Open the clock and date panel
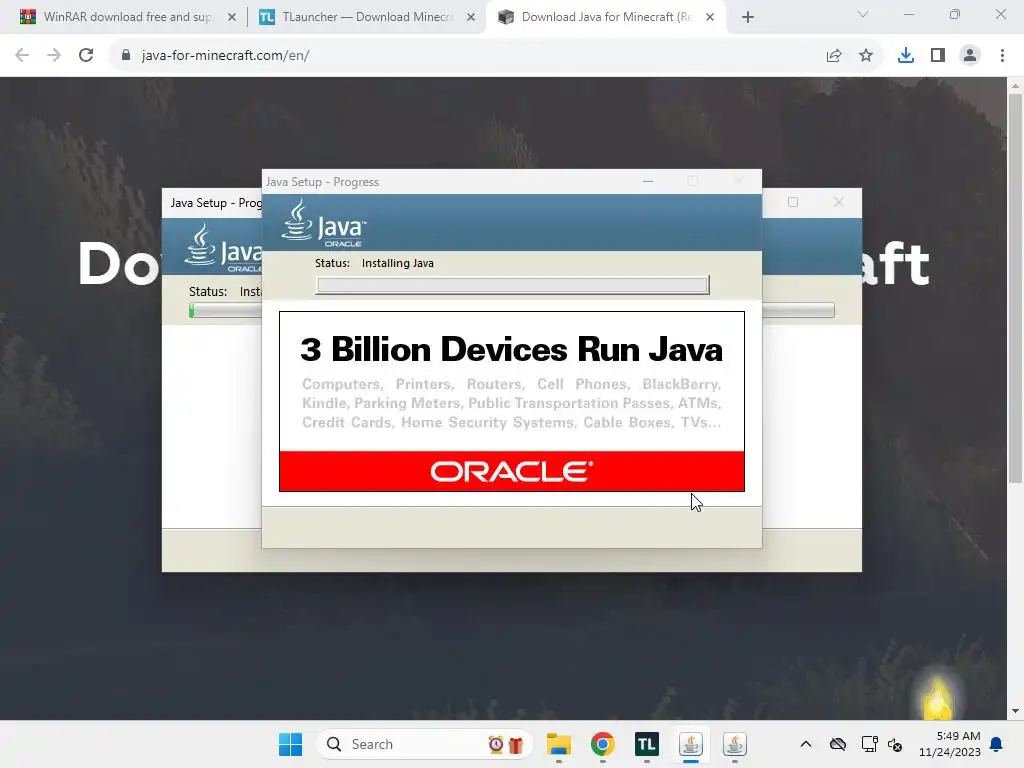Viewport: 1024px width, 768px height. pyautogui.click(x=950, y=744)
